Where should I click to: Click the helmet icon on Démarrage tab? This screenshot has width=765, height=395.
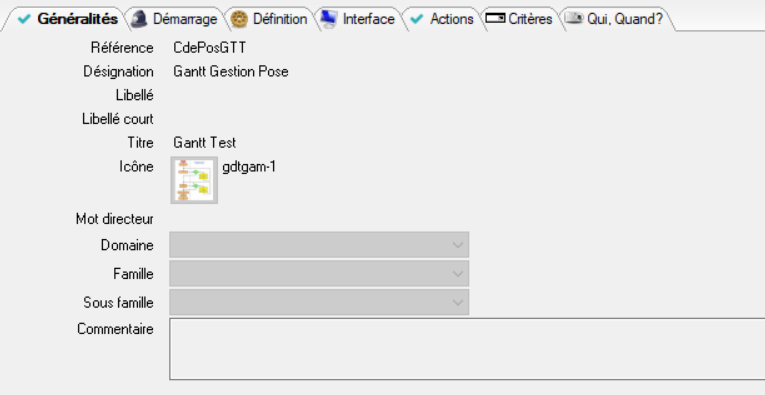point(140,19)
